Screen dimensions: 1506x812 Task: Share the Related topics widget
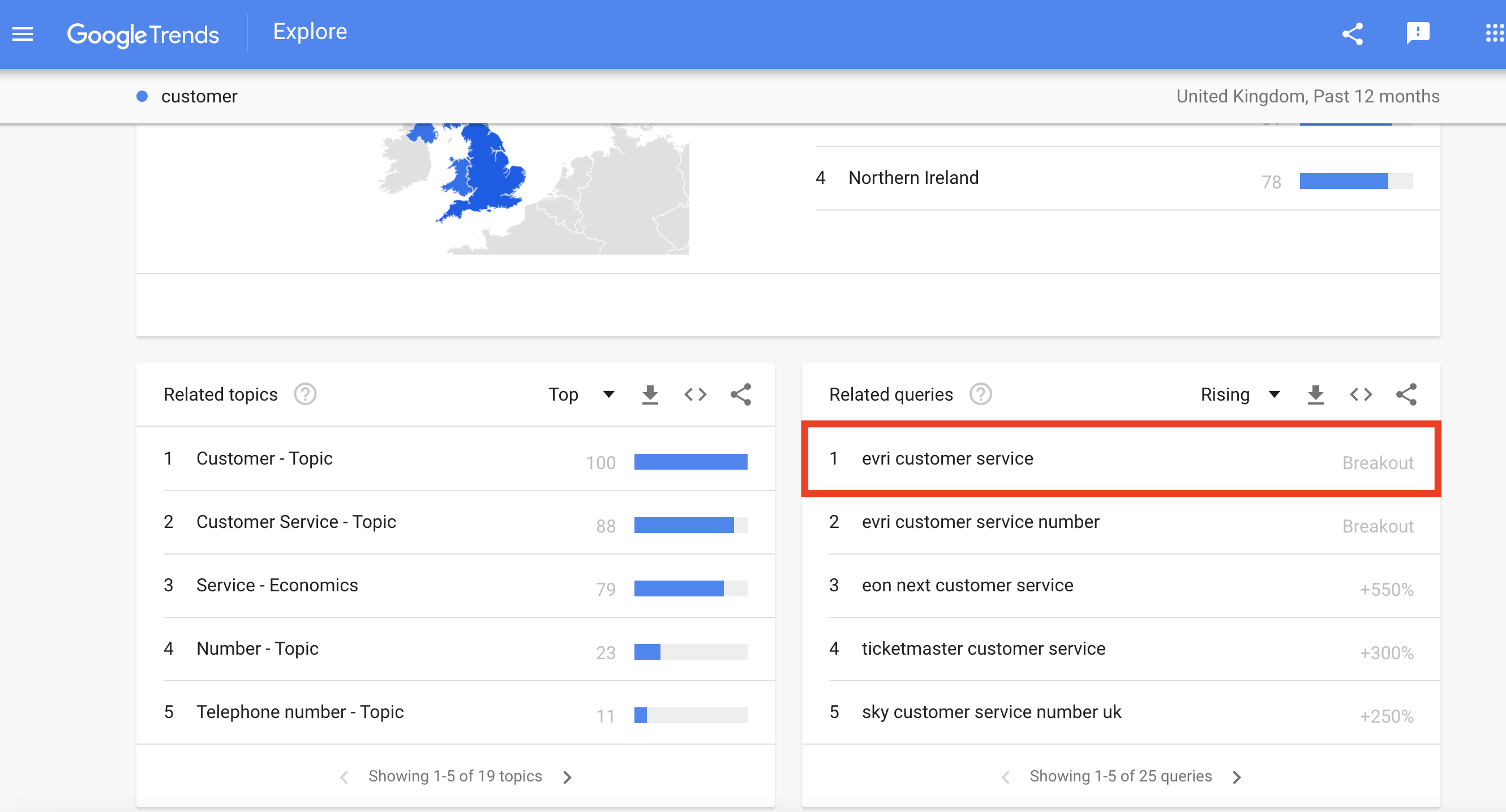(741, 394)
